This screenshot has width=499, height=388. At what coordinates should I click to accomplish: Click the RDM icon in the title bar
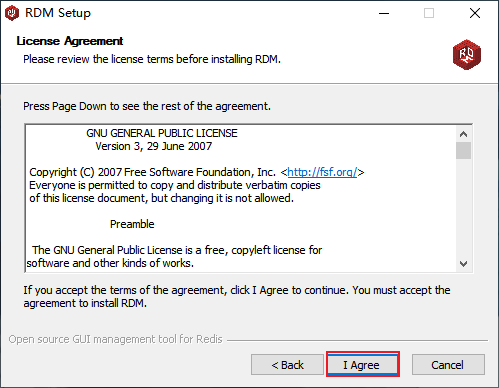click(x=12, y=13)
